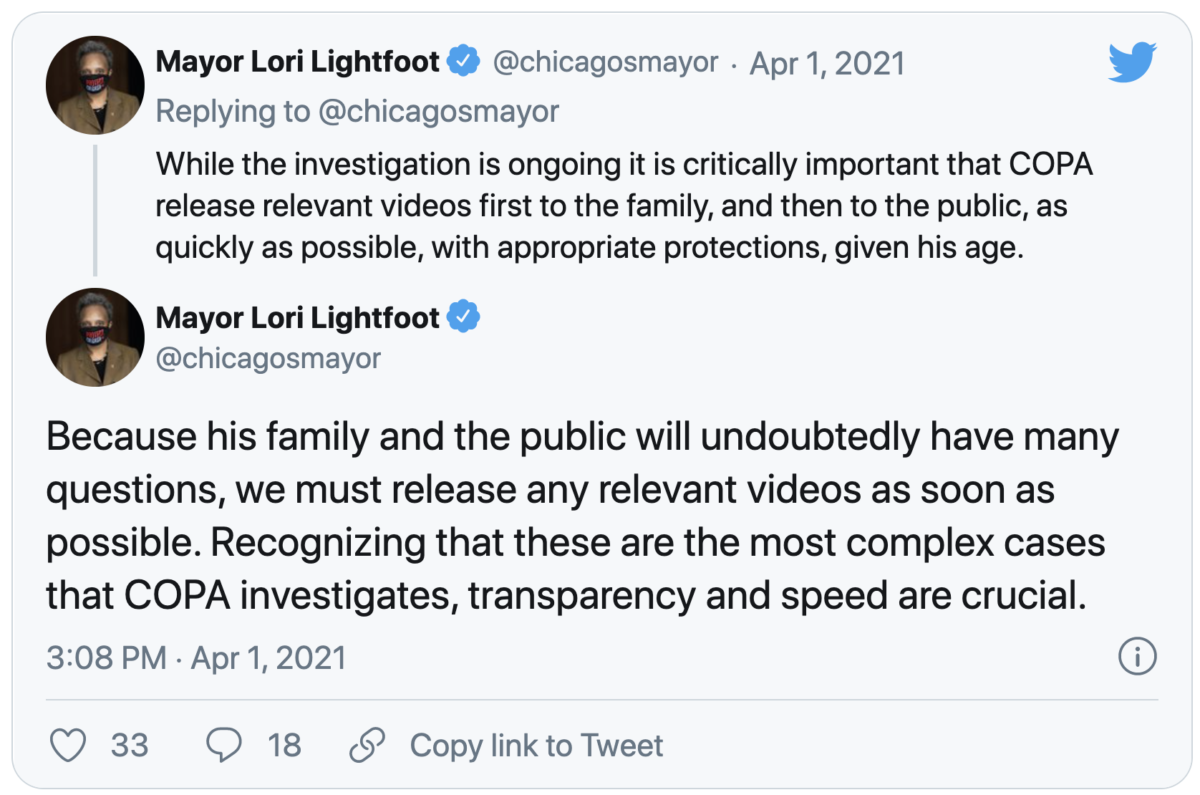Open replies via speech bubble icon

224,745
